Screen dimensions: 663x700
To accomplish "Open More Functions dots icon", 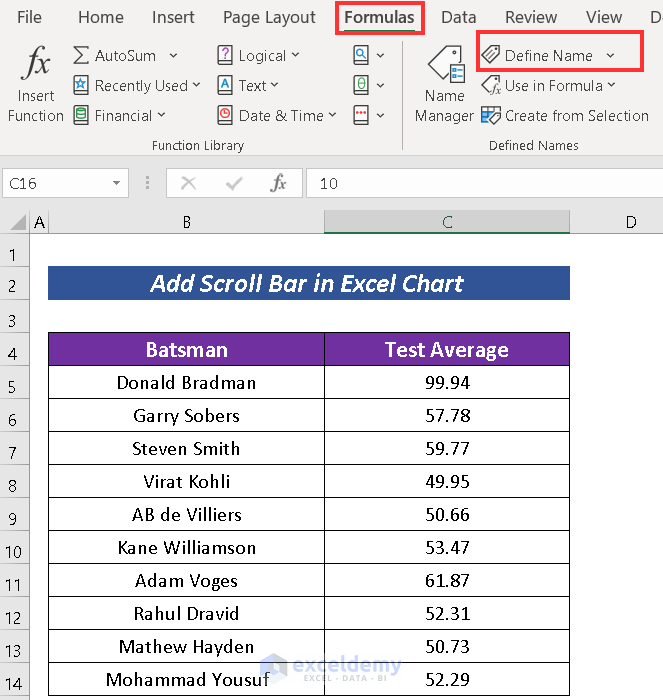I will click(x=361, y=115).
